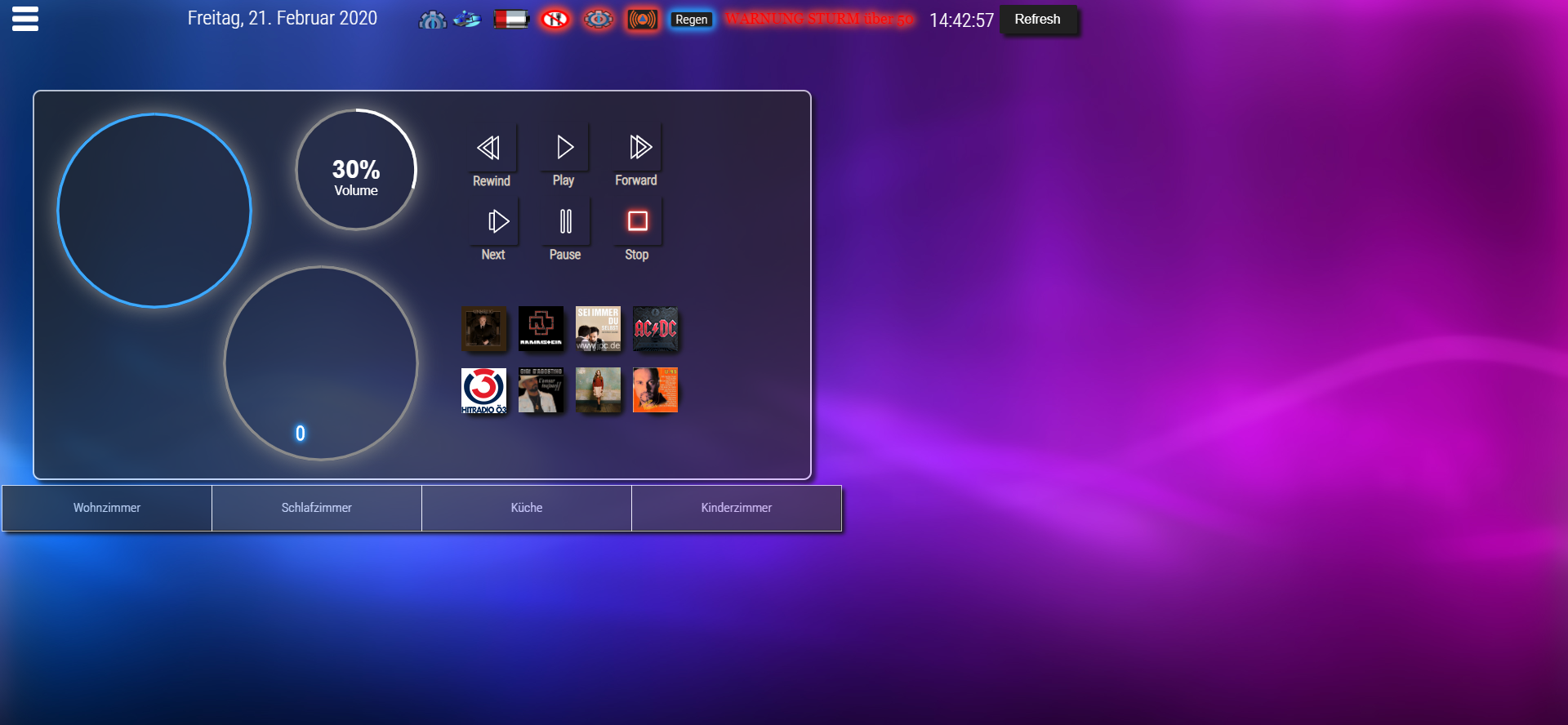The height and width of the screenshot is (725, 1568).
Task: Skip ahead using Forward icon
Action: (x=639, y=148)
